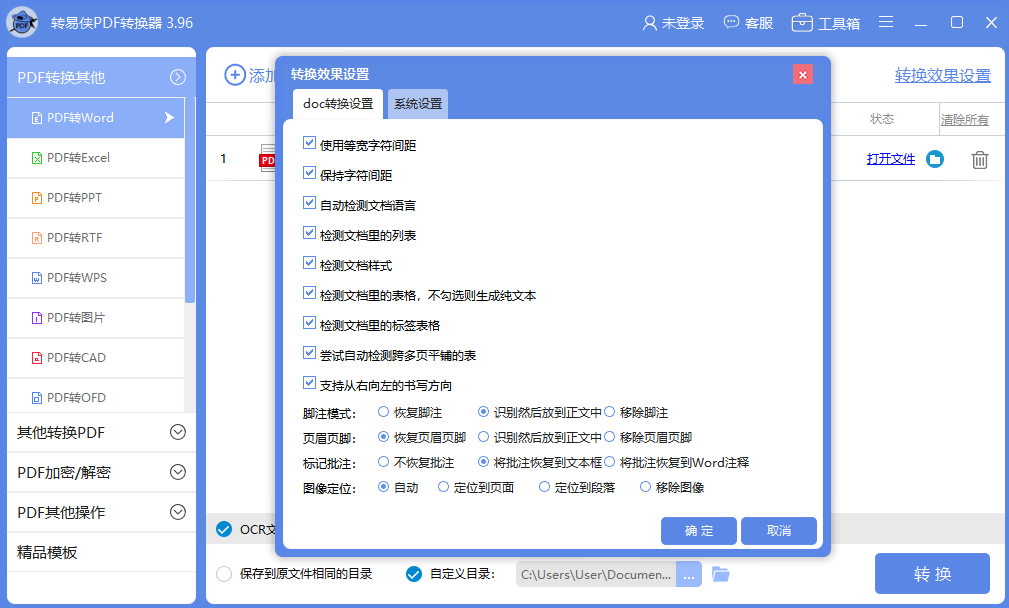Click the browse ellipsis button for directory path
This screenshot has height=608, width=1009.
[x=689, y=574]
